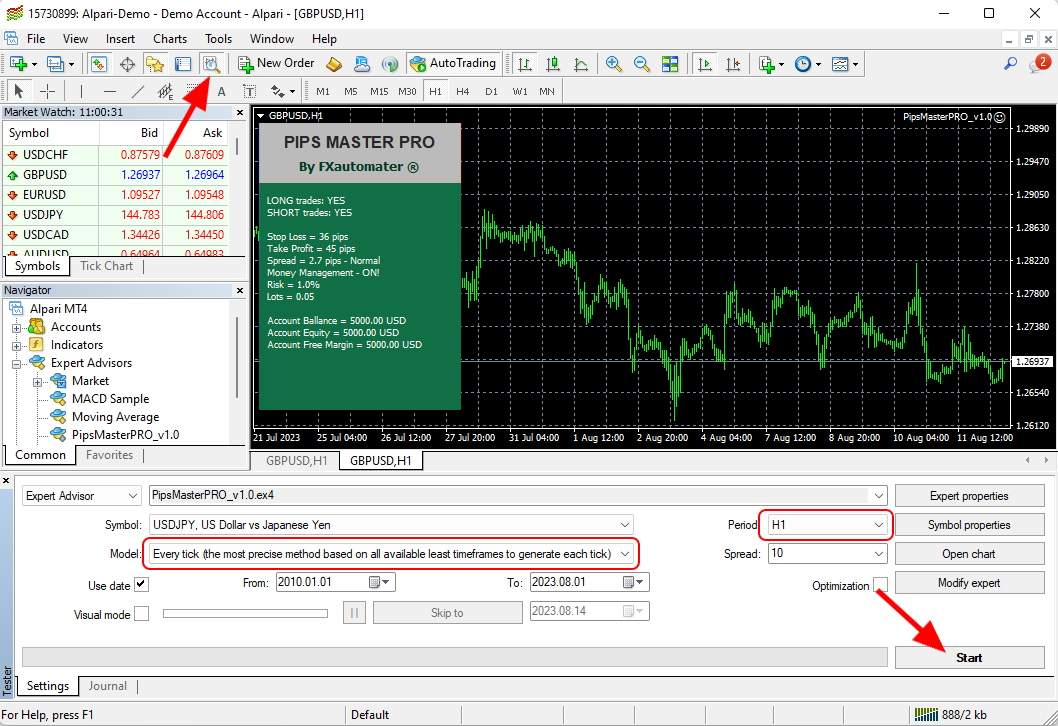Enable the Visual mode checkbox
Screen dimensions: 1058x726
141,614
